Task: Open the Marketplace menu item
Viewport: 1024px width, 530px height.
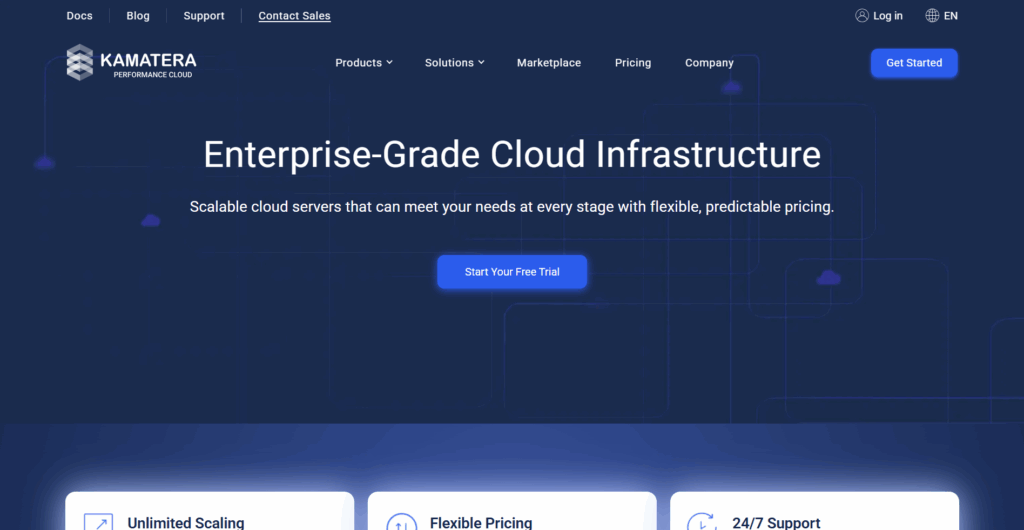Action: [549, 63]
